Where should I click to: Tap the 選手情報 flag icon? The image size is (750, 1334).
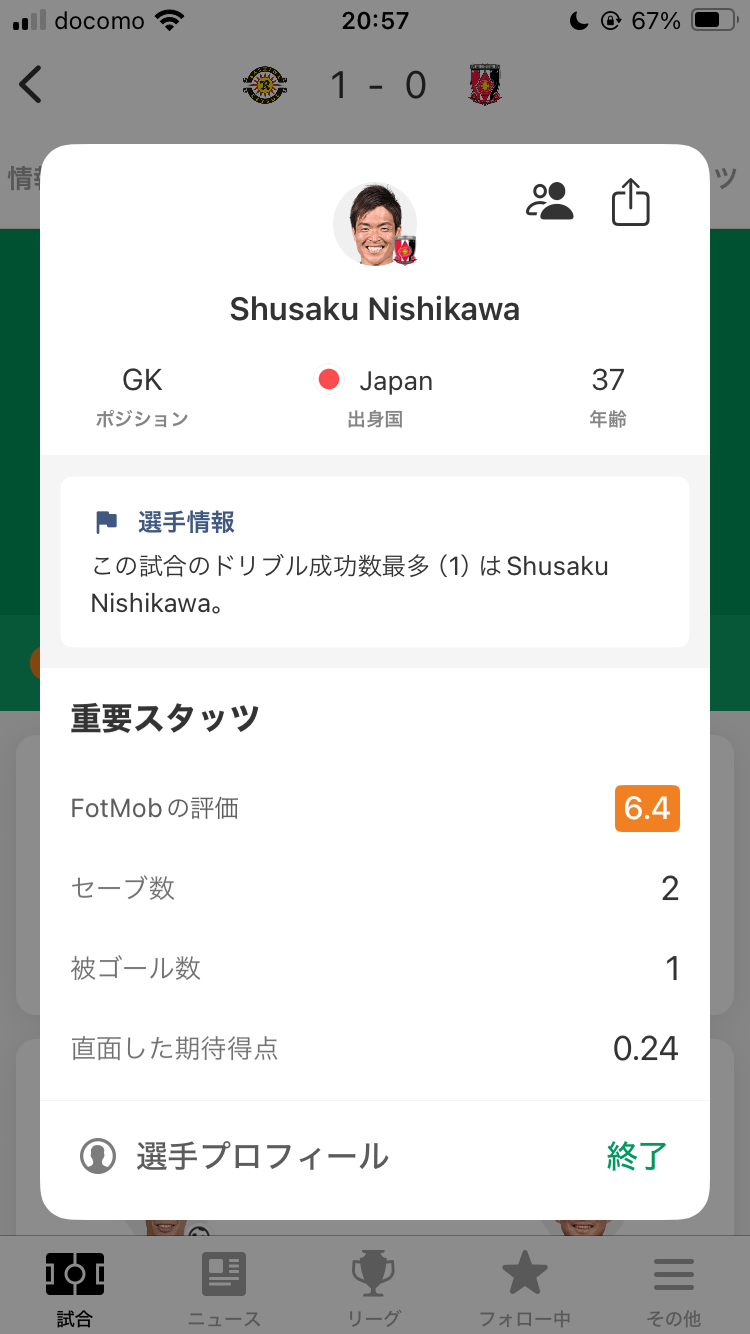[106, 522]
